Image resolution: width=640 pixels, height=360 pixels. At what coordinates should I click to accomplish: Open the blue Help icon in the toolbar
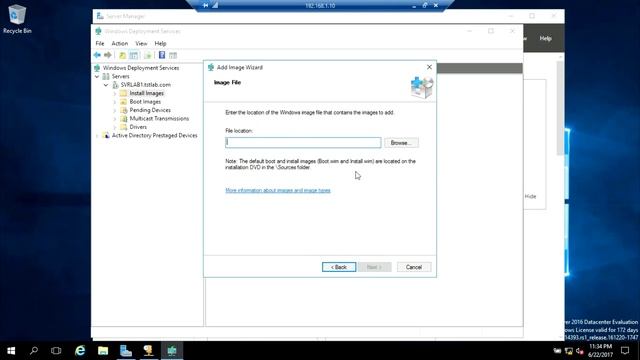click(162, 55)
